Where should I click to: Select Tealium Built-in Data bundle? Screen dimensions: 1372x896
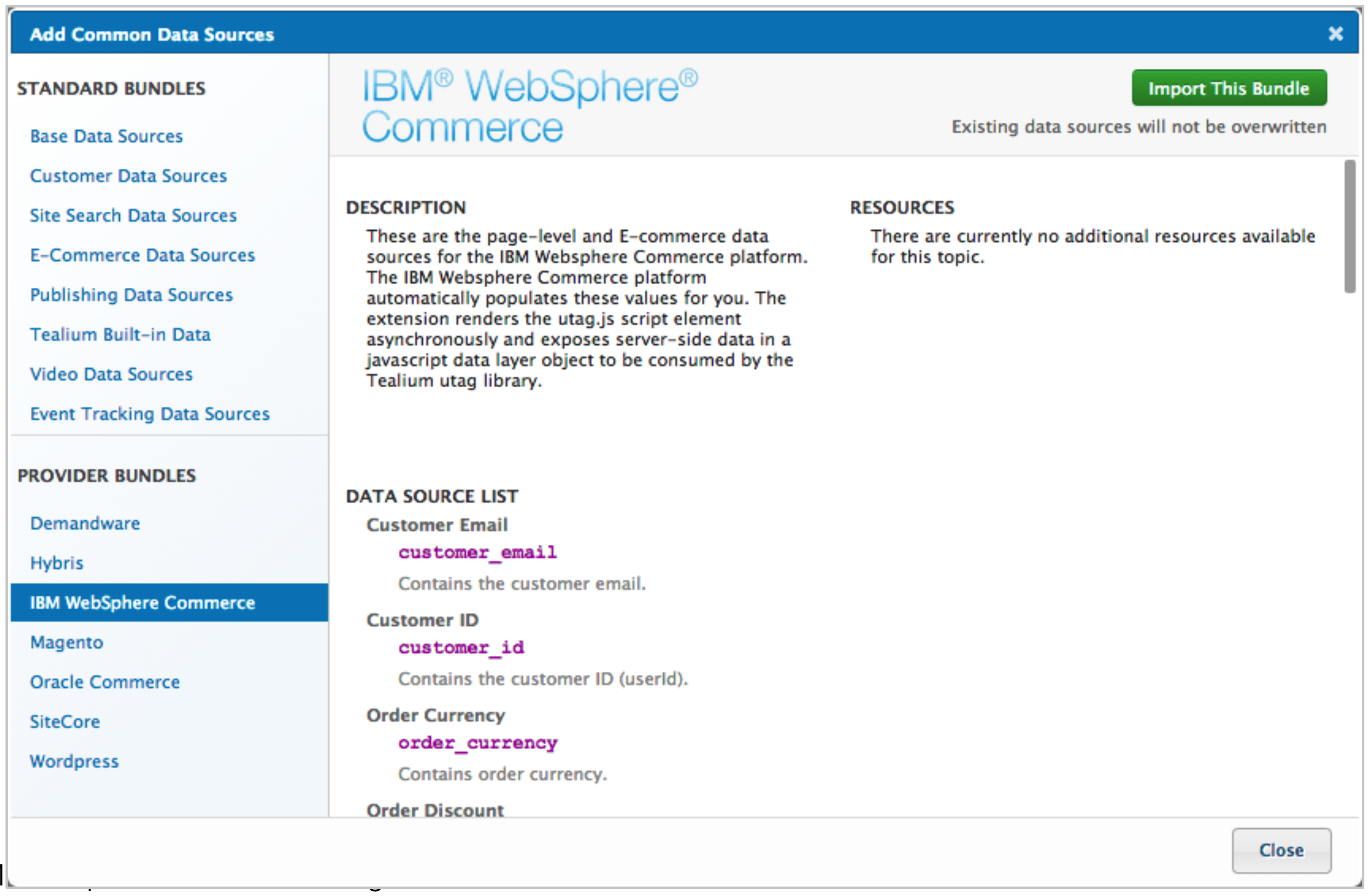120,335
